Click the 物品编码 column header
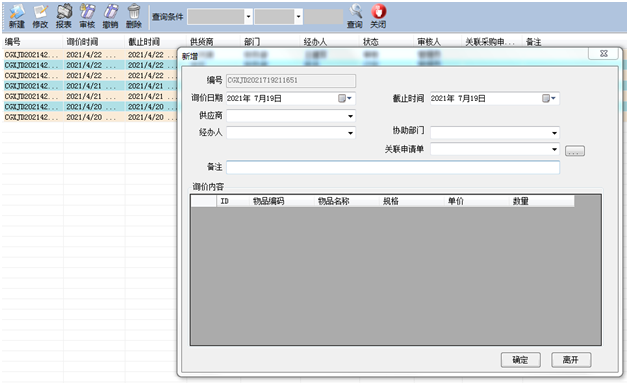629x385 pixels. (282, 201)
